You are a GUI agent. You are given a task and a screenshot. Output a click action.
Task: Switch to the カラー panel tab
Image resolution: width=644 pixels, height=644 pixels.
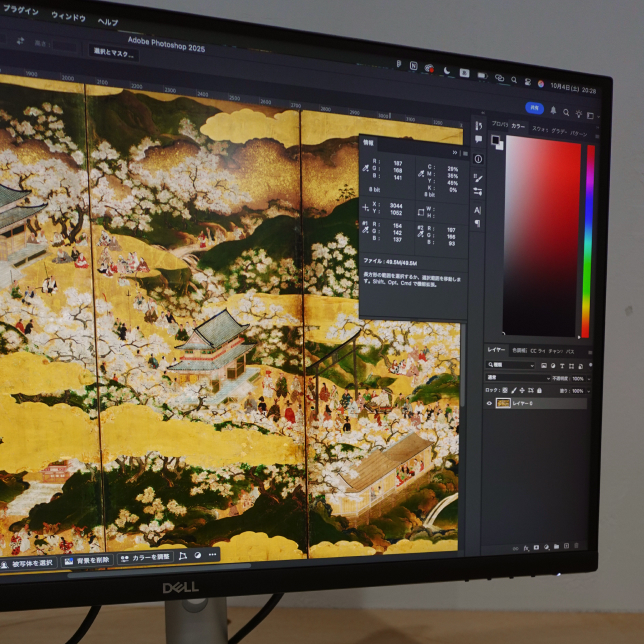[x=517, y=127]
